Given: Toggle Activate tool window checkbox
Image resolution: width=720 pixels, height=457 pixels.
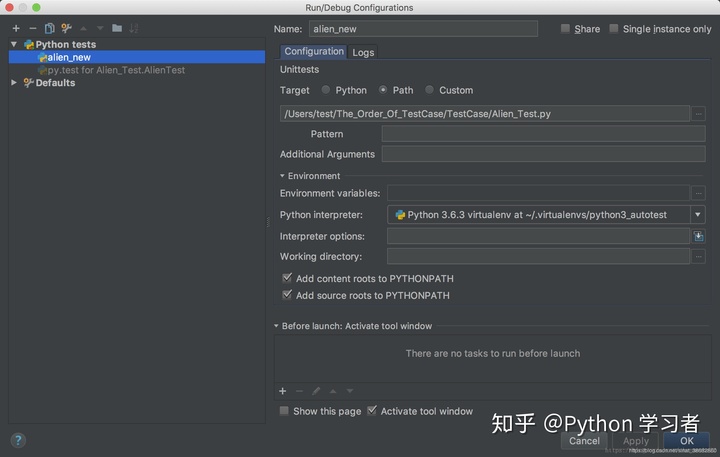Looking at the screenshot, I should pyautogui.click(x=372, y=410).
